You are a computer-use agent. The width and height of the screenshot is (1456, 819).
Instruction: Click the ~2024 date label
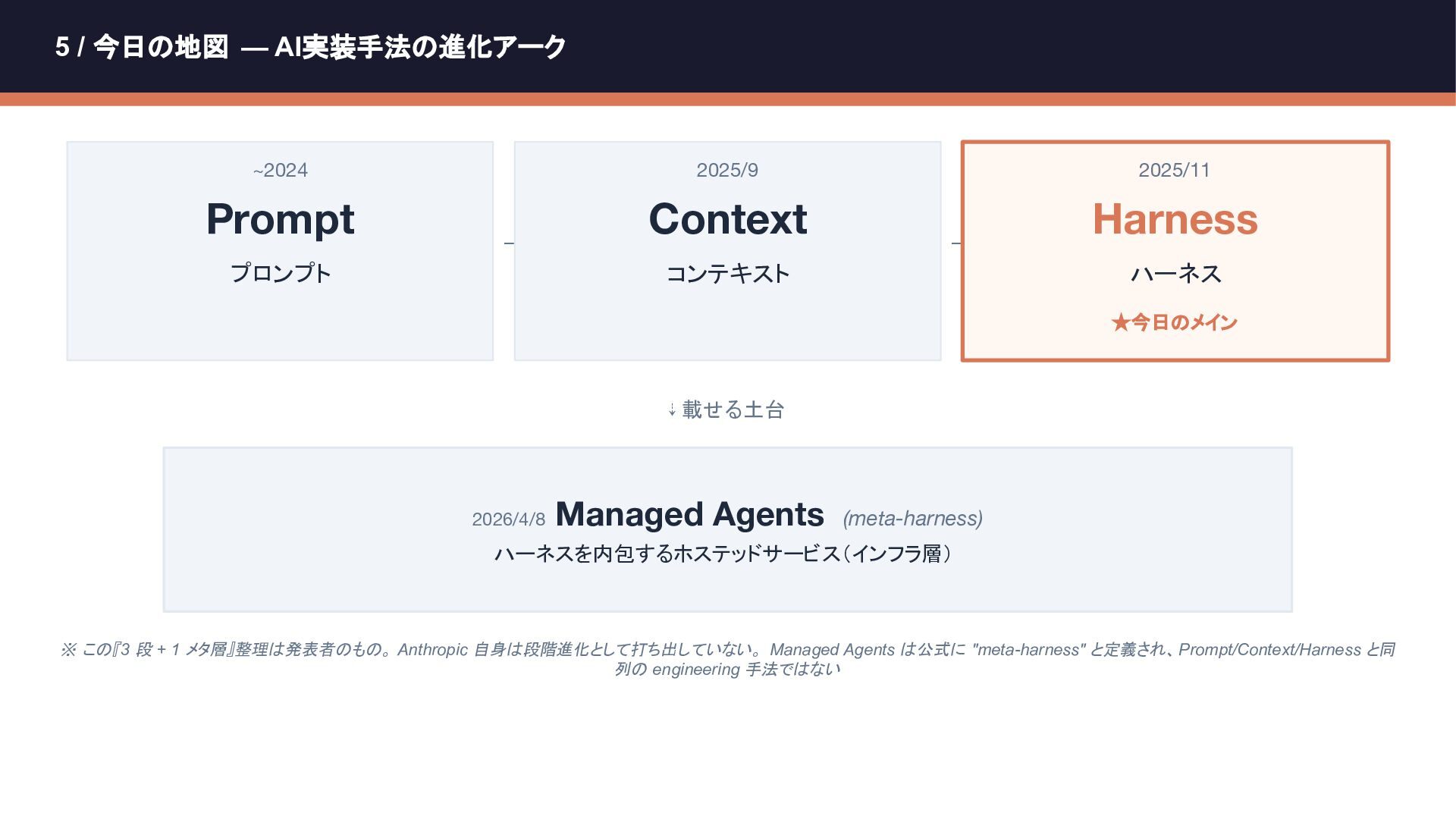(x=280, y=170)
